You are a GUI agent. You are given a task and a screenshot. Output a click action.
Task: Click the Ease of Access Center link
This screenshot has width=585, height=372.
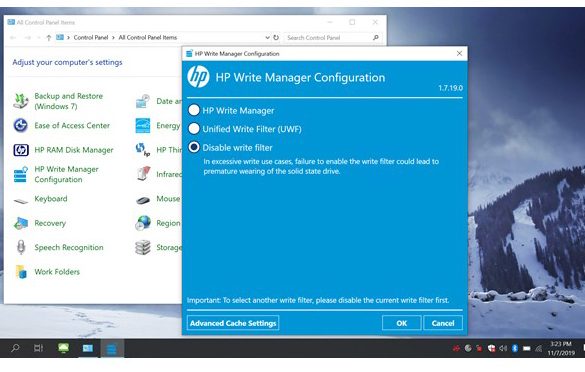(x=72, y=125)
